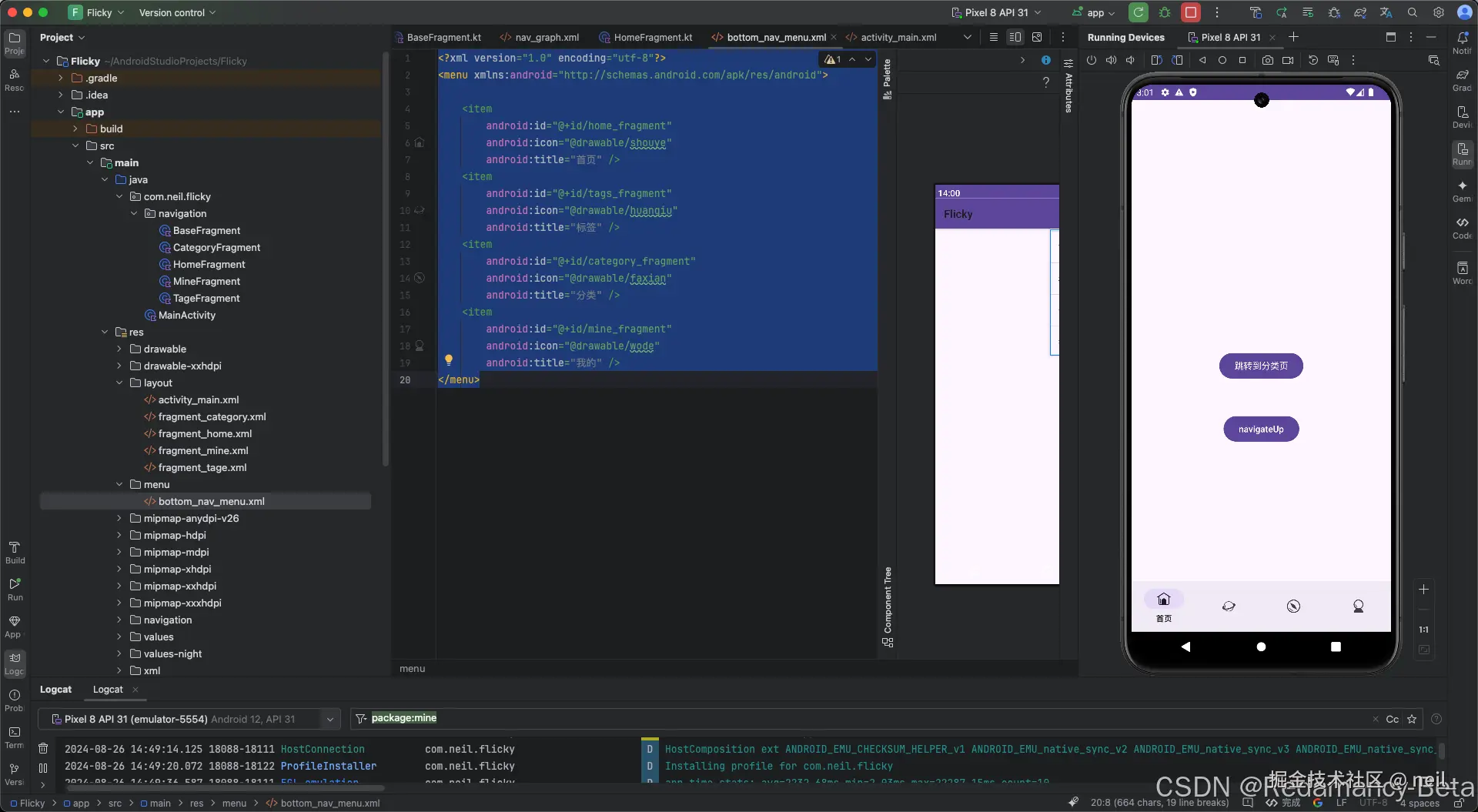
Task: Switch the editor to Split view mode
Action: point(1015,37)
